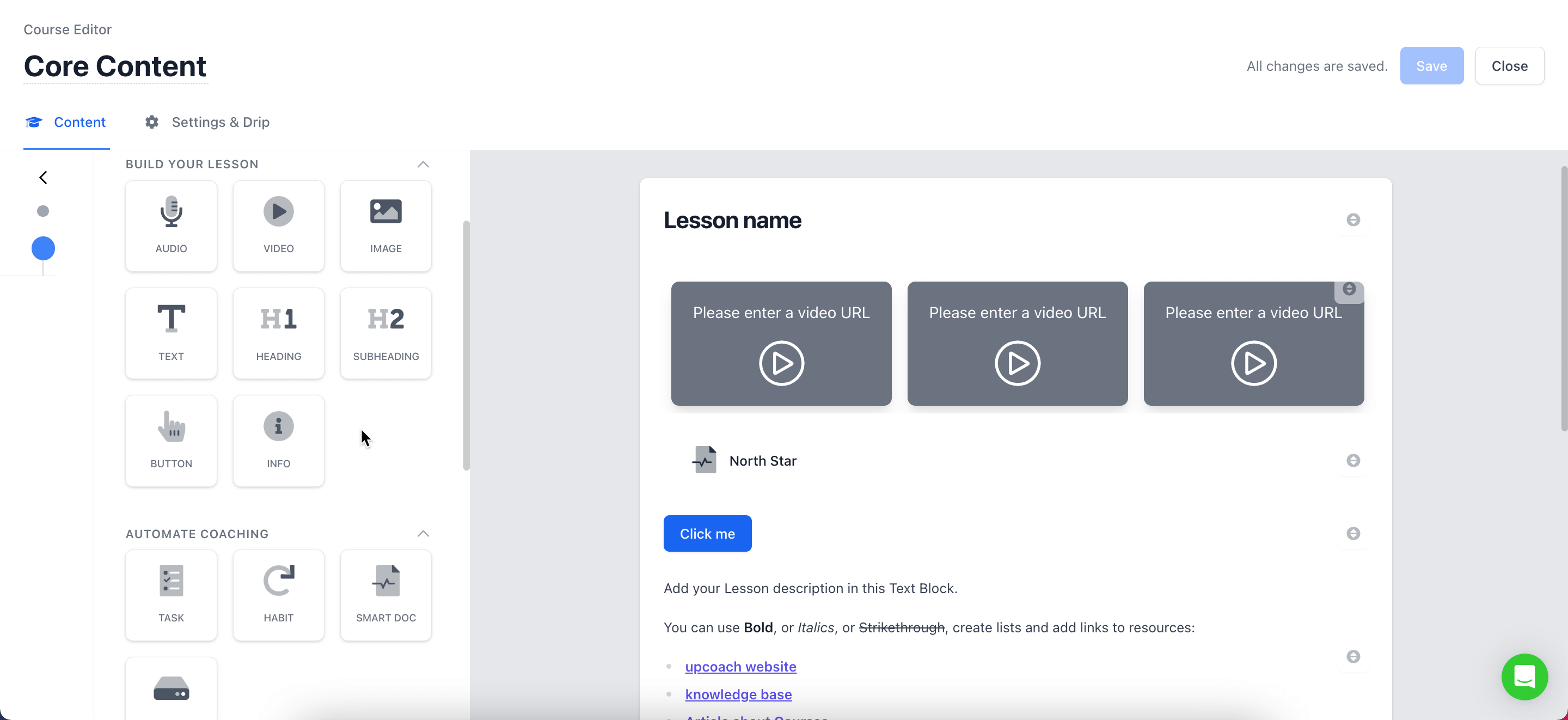The width and height of the screenshot is (1568, 720).
Task: Add an Image block to the lesson
Action: tap(386, 225)
